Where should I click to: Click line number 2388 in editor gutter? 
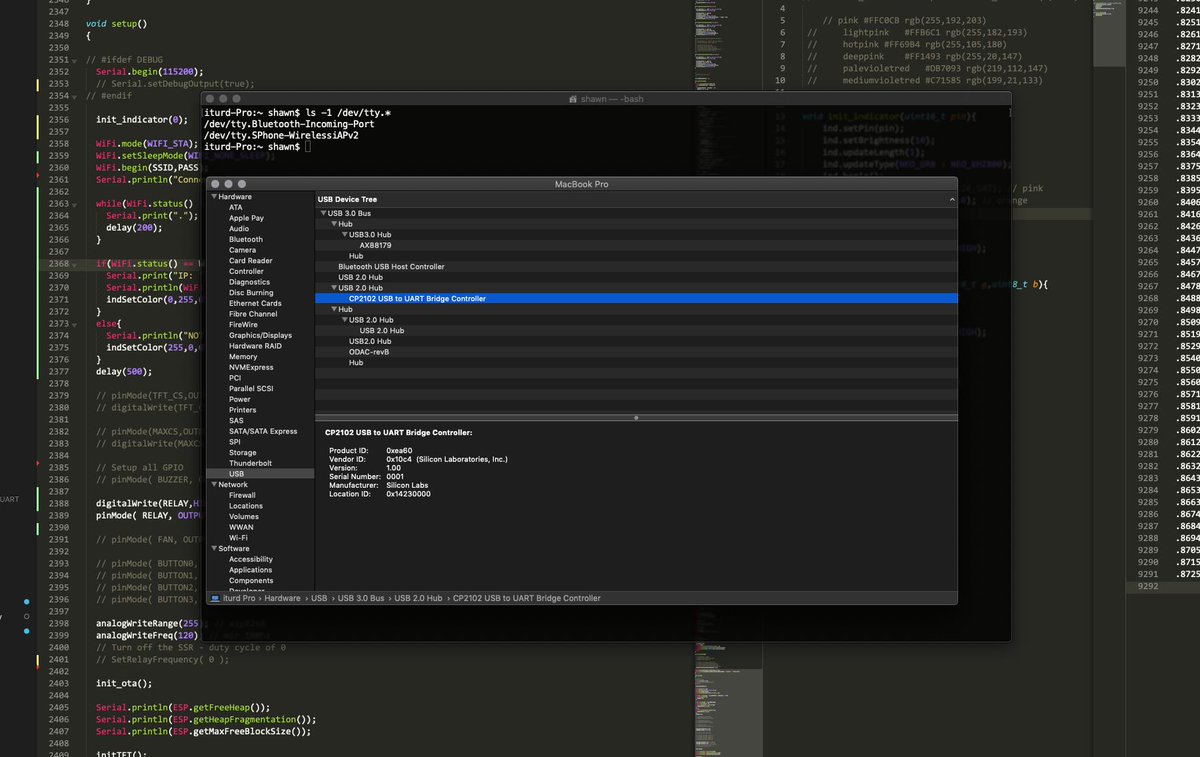pyautogui.click(x=58, y=503)
